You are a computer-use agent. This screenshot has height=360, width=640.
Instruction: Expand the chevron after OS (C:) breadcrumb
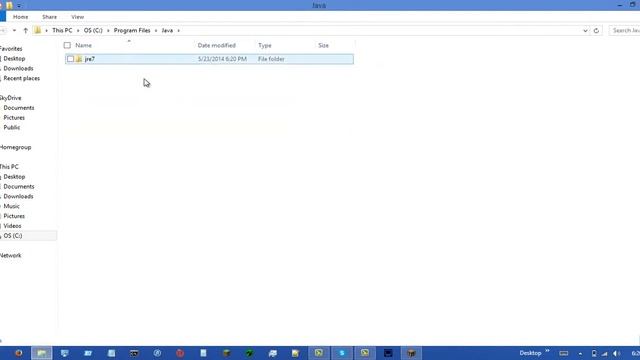tap(108, 31)
